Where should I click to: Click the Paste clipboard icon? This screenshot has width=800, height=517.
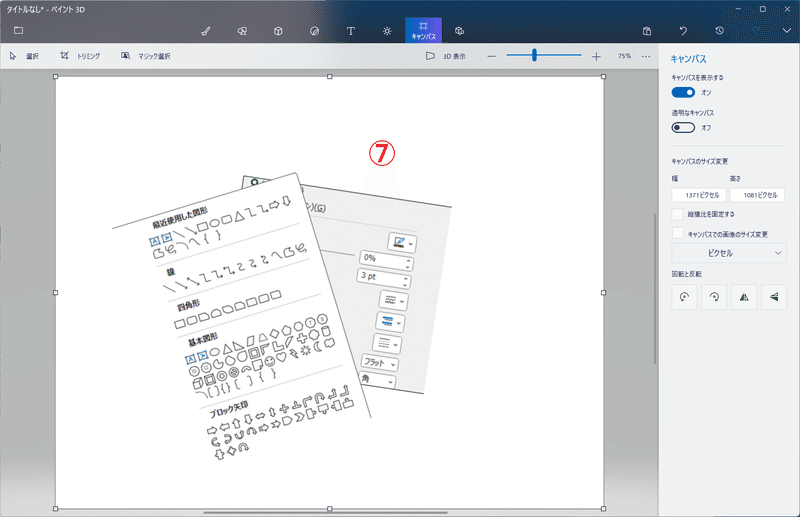[647, 31]
